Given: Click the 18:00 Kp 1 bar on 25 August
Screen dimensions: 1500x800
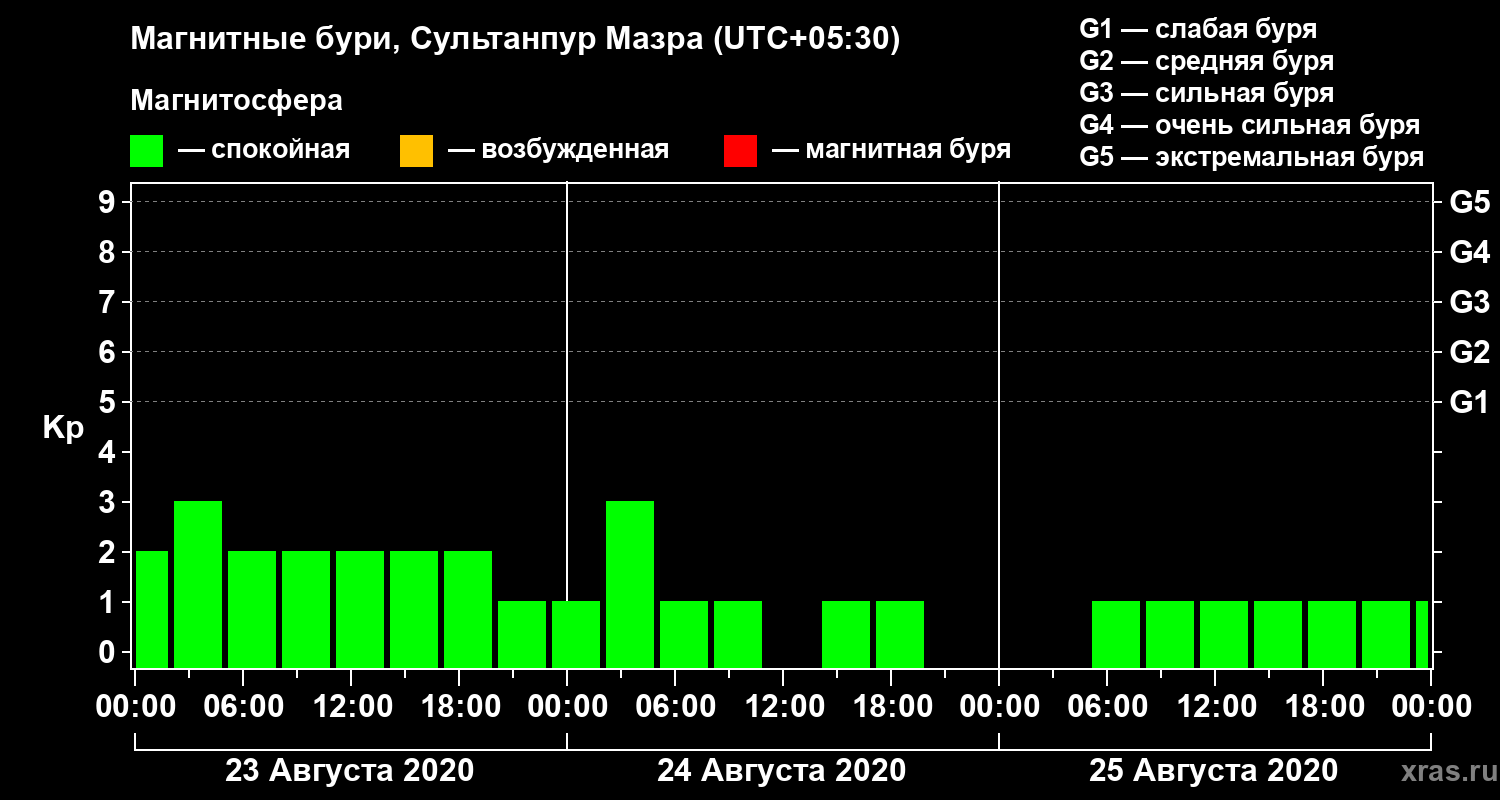Looking at the screenshot, I should click(x=1332, y=634).
